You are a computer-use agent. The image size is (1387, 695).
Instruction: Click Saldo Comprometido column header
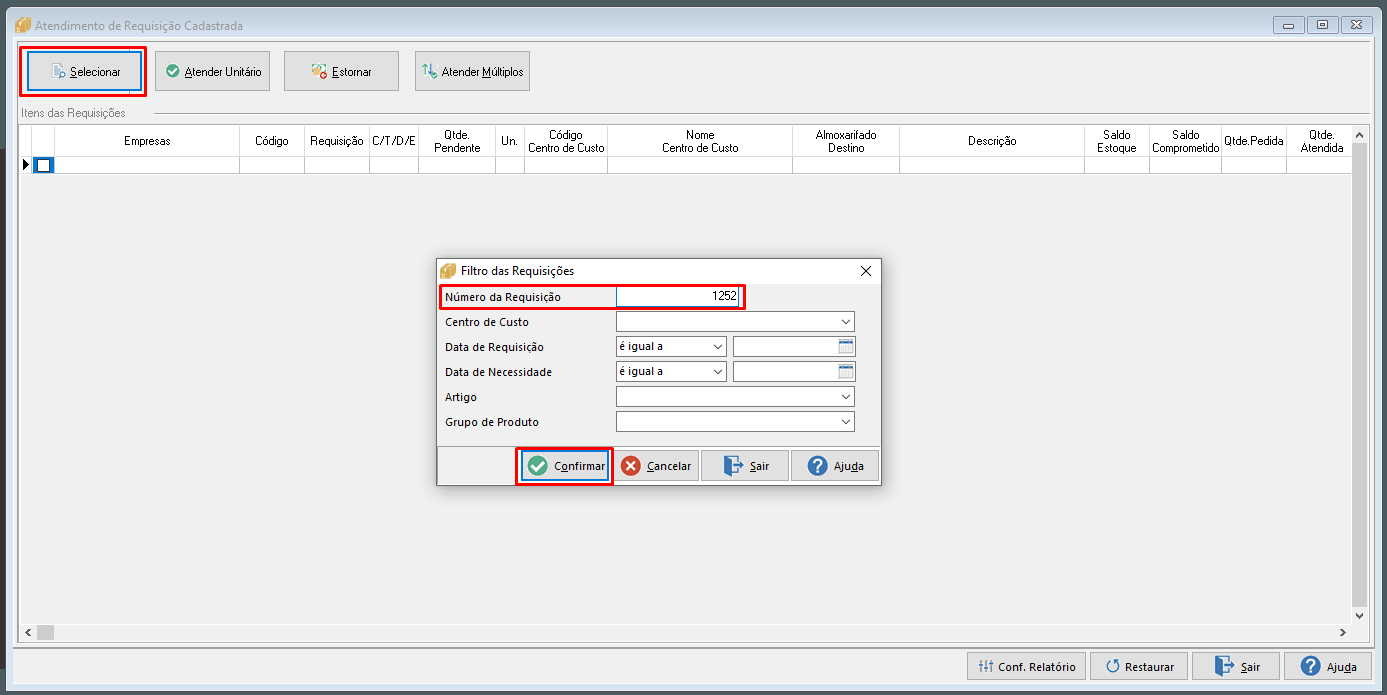click(1186, 141)
